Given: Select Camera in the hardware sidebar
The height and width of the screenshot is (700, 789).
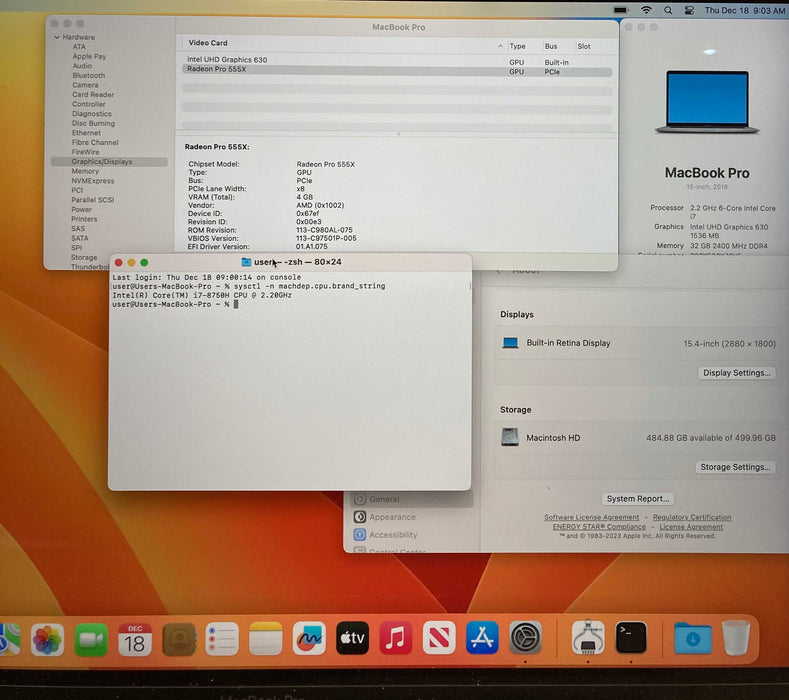Looking at the screenshot, I should 85,85.
